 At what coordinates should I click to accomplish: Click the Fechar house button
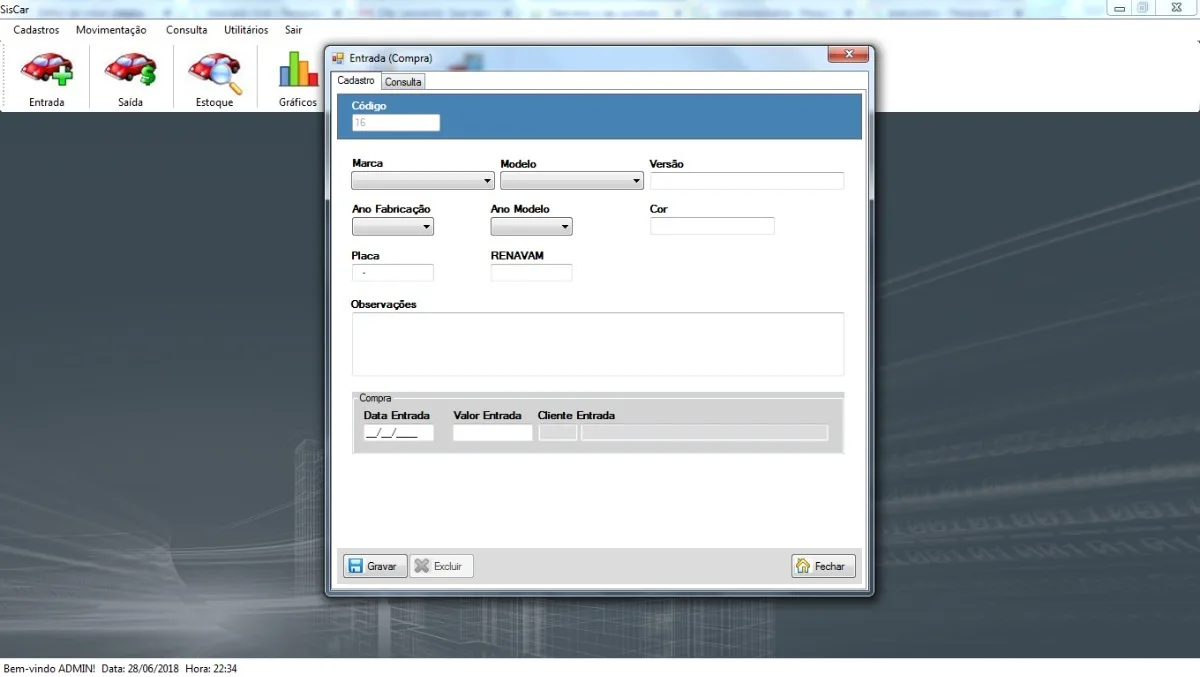point(823,566)
